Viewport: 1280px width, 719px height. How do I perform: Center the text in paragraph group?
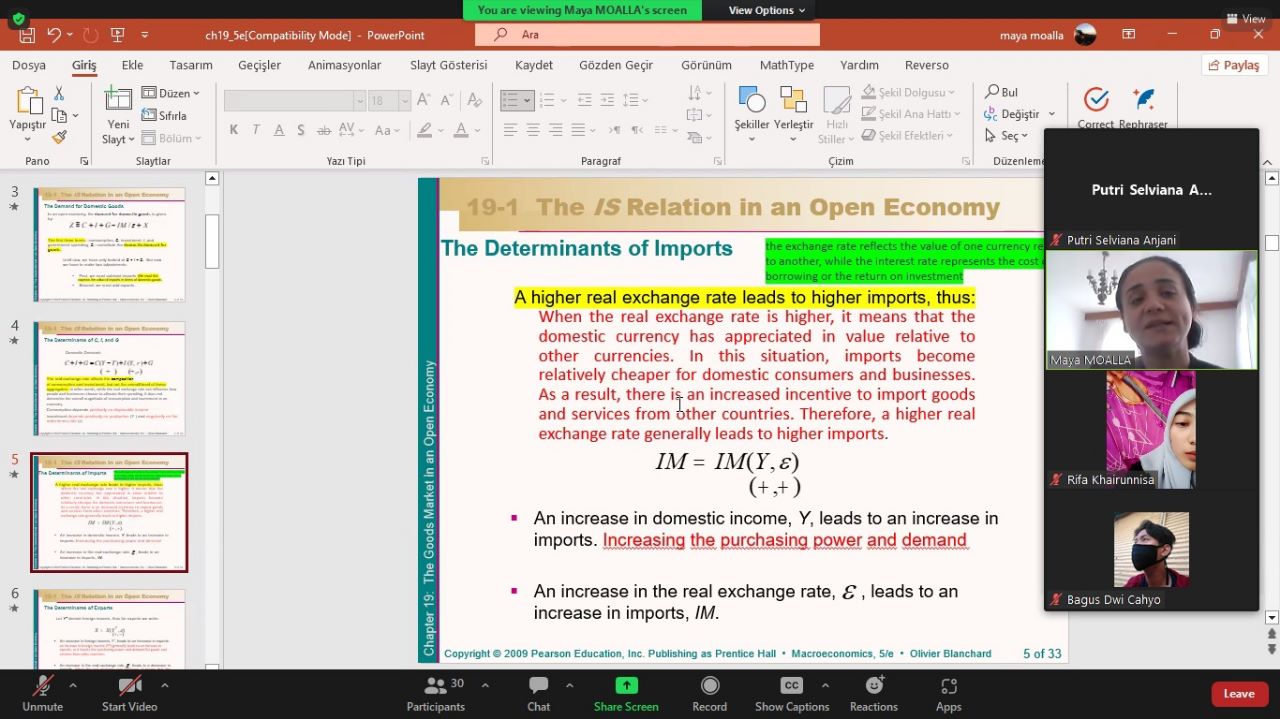tap(532, 130)
